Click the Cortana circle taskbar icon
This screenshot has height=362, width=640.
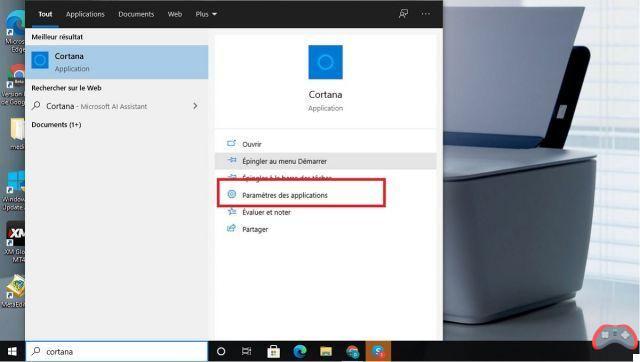click(221, 351)
